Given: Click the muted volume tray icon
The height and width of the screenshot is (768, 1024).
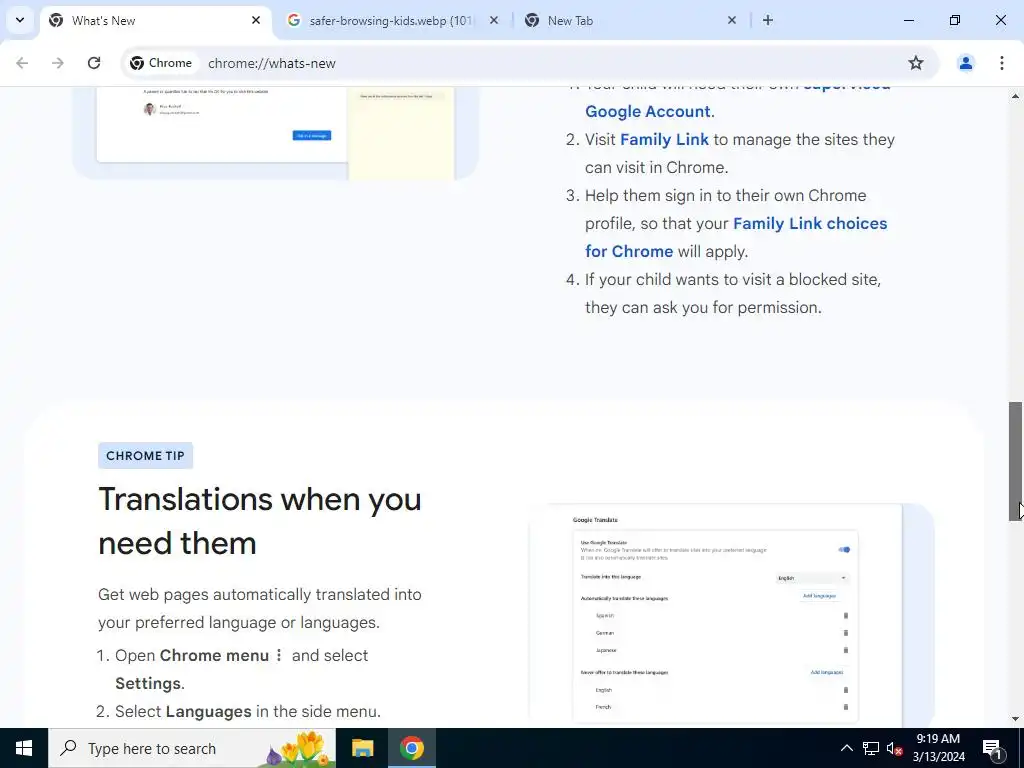Looking at the screenshot, I should [x=894, y=748].
